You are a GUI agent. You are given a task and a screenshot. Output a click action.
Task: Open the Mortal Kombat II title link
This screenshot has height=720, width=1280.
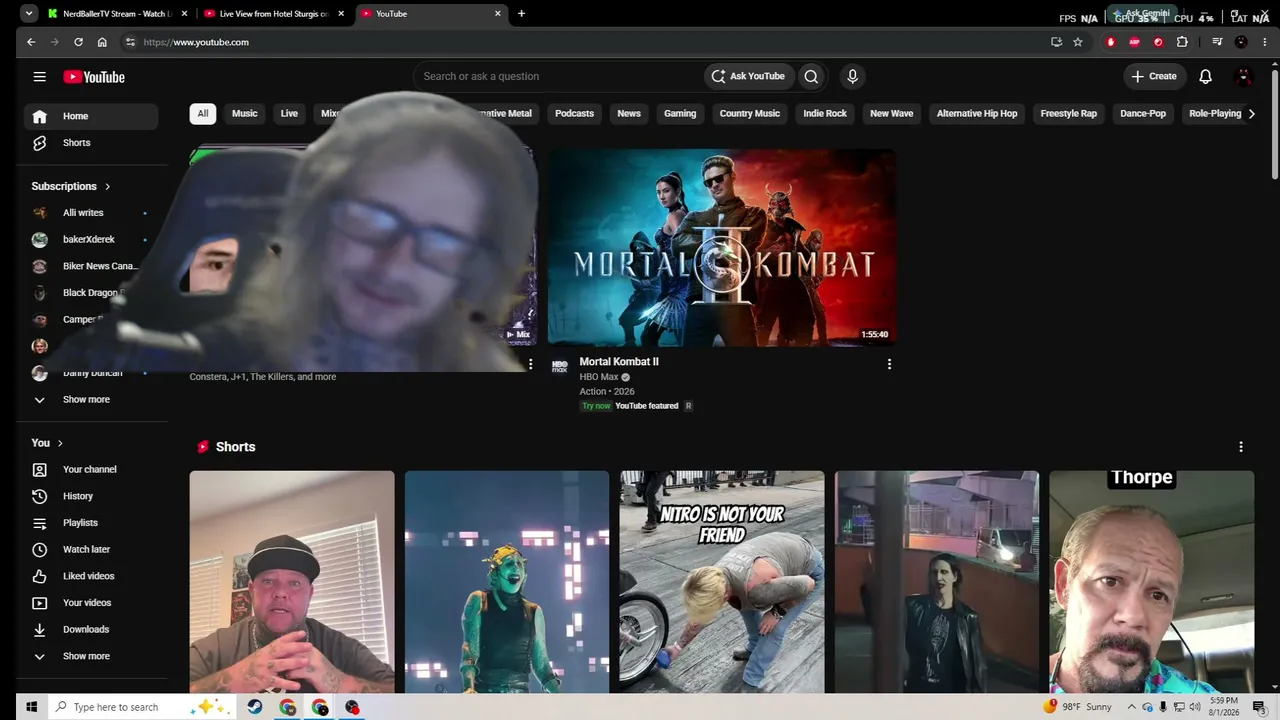pyautogui.click(x=619, y=362)
